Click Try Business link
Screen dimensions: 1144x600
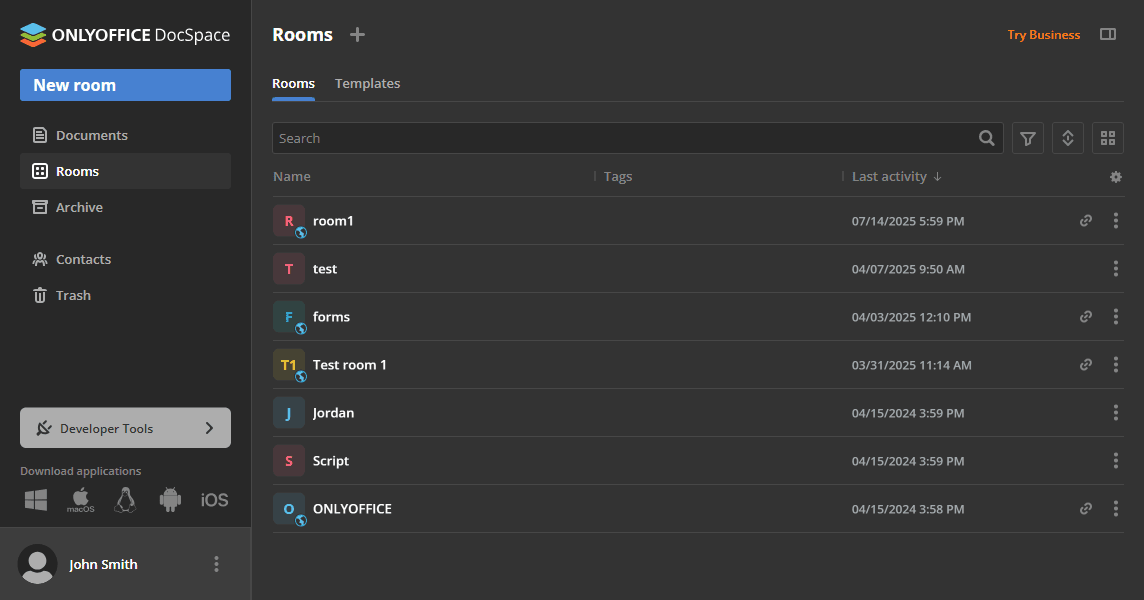click(x=1043, y=34)
